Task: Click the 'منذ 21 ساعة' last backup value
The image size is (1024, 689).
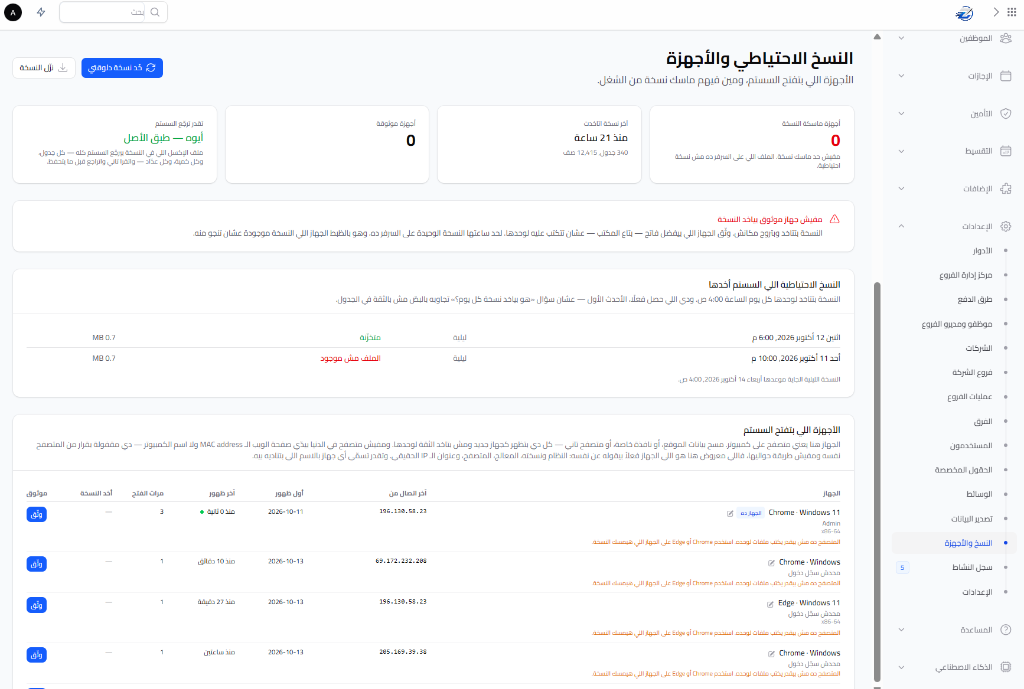Action: pos(601,138)
